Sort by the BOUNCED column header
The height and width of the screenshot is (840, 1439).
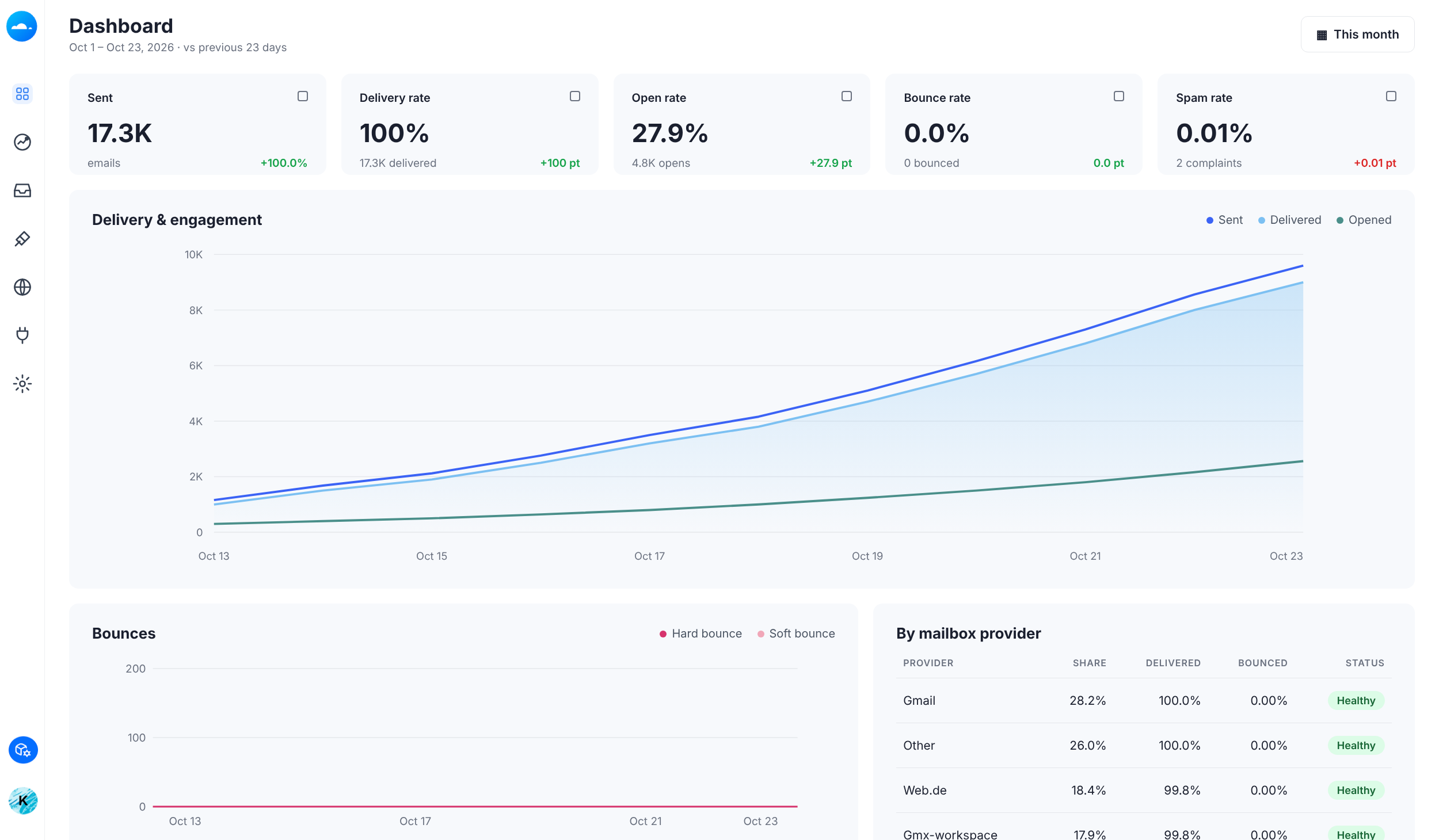pyautogui.click(x=1262, y=663)
